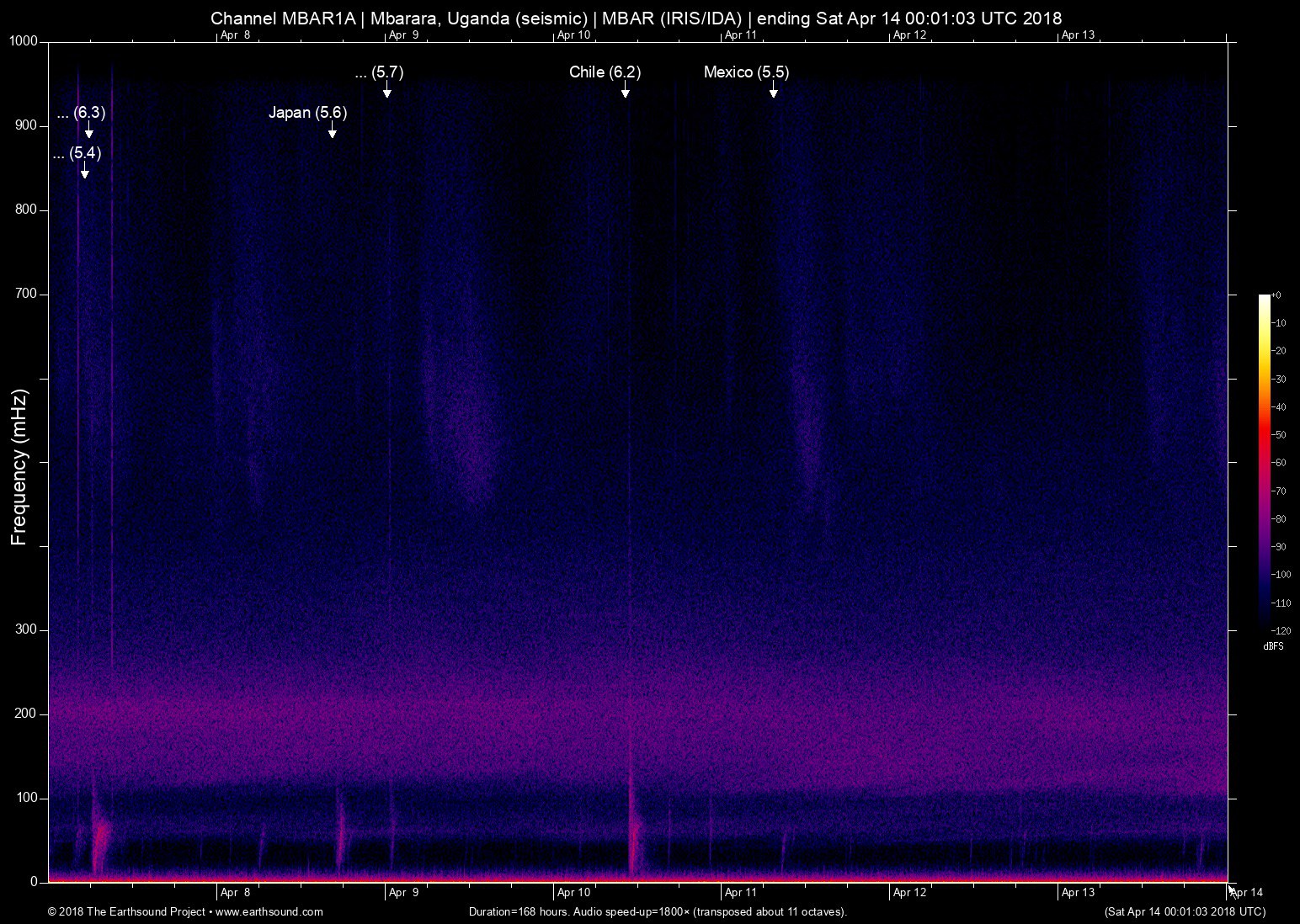Click the Apr 8 label on bottom axis
Viewport: 1300px width, 924px height.
(x=235, y=892)
